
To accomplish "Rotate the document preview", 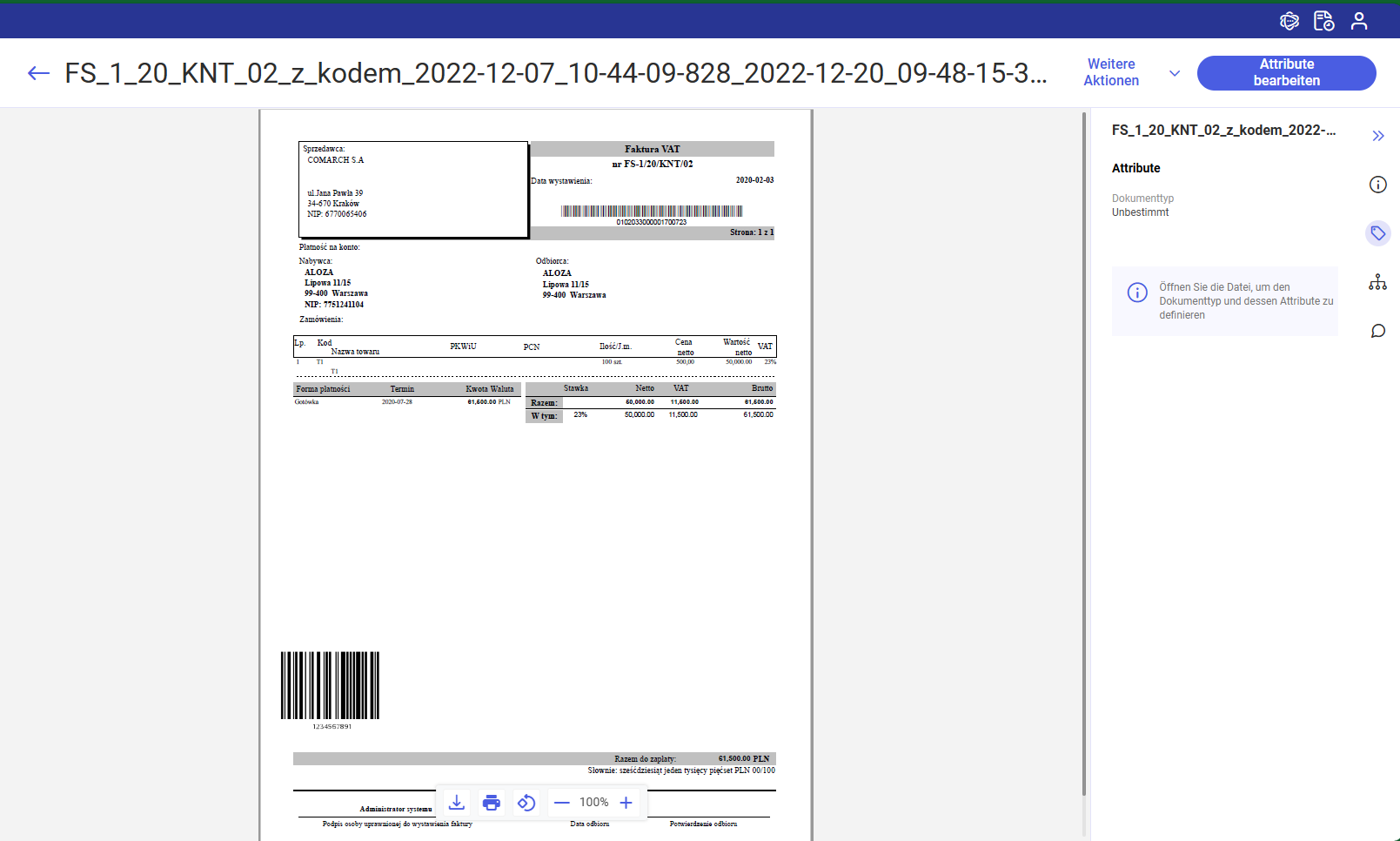I will [526, 803].
